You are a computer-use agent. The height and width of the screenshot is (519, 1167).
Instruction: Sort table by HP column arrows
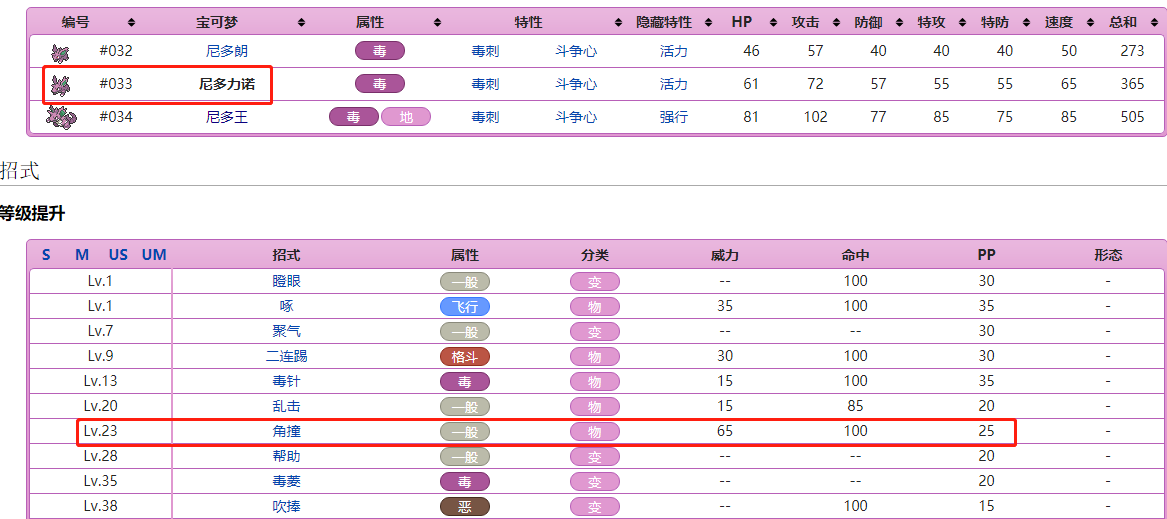[x=773, y=23]
